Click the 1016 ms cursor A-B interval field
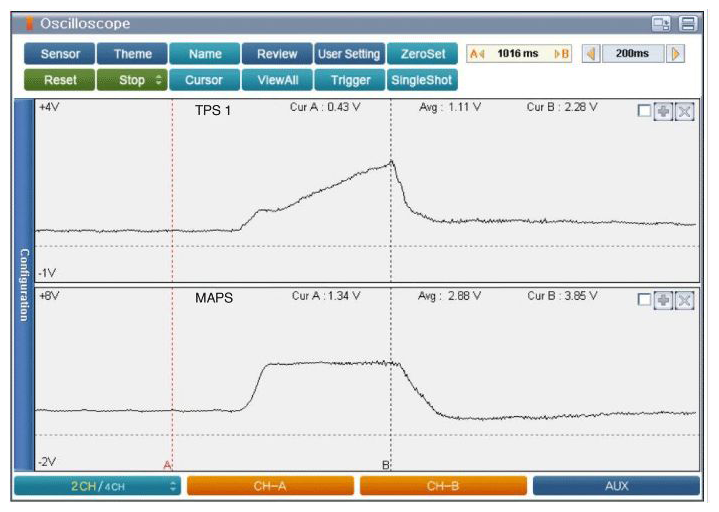Screen dimensions: 719x512 pyautogui.click(x=518, y=54)
